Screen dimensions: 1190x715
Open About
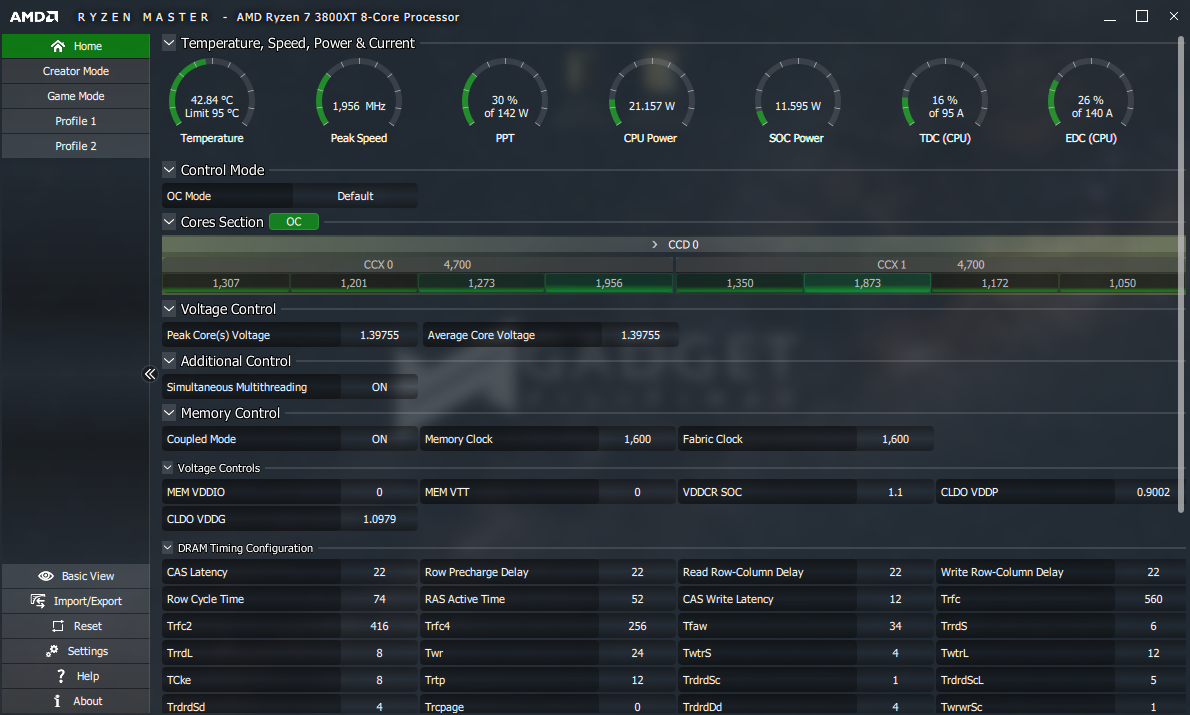click(x=76, y=701)
